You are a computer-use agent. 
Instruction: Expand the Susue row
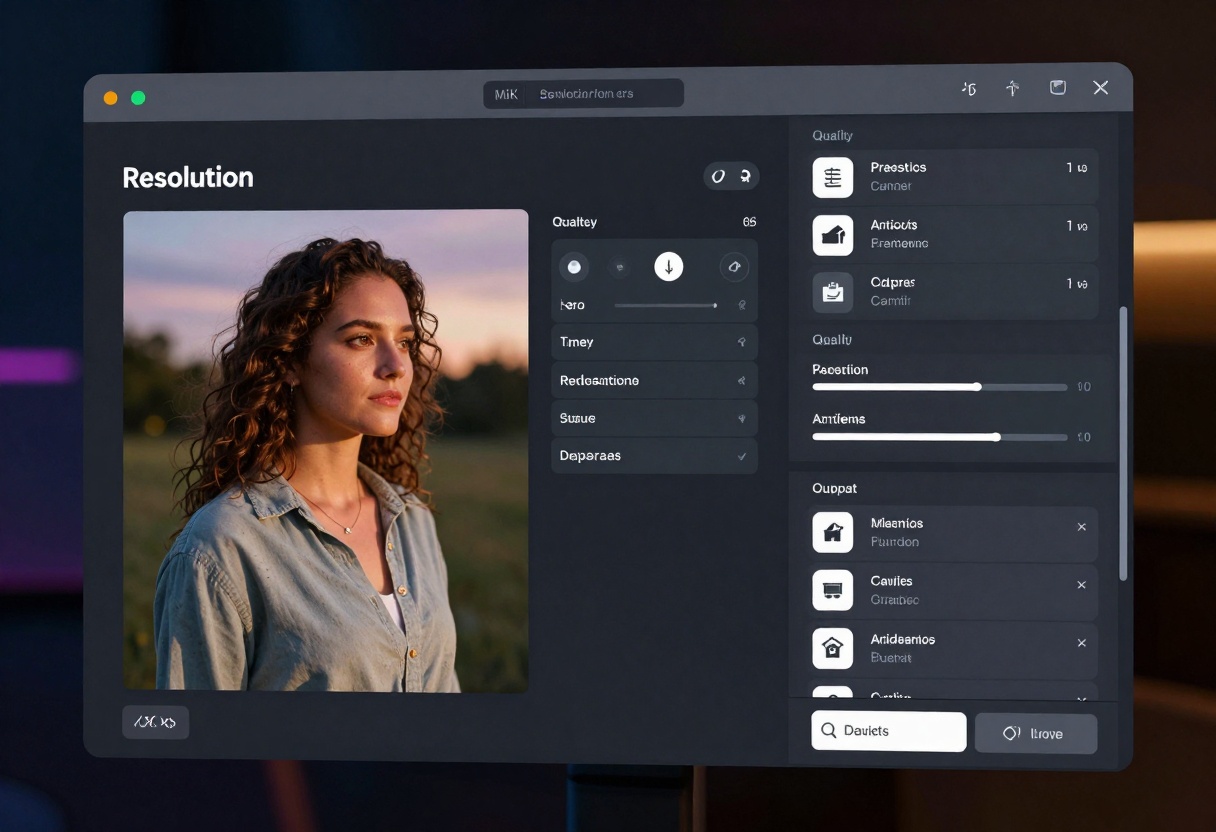pyautogui.click(x=654, y=418)
